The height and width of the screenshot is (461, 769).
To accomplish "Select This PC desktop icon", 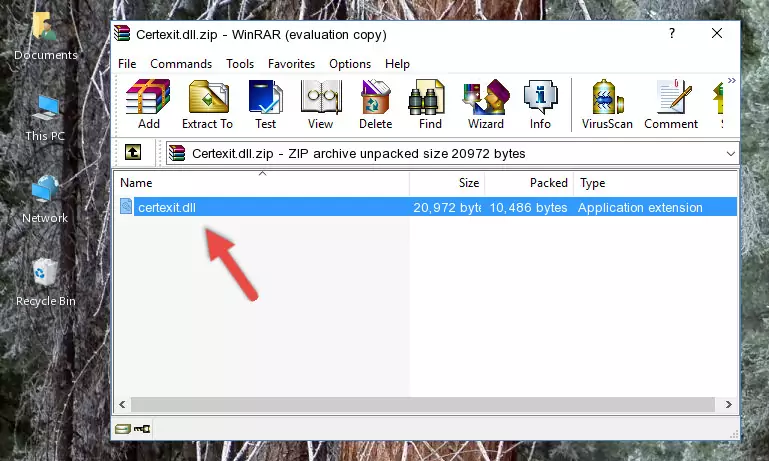I will click(45, 119).
